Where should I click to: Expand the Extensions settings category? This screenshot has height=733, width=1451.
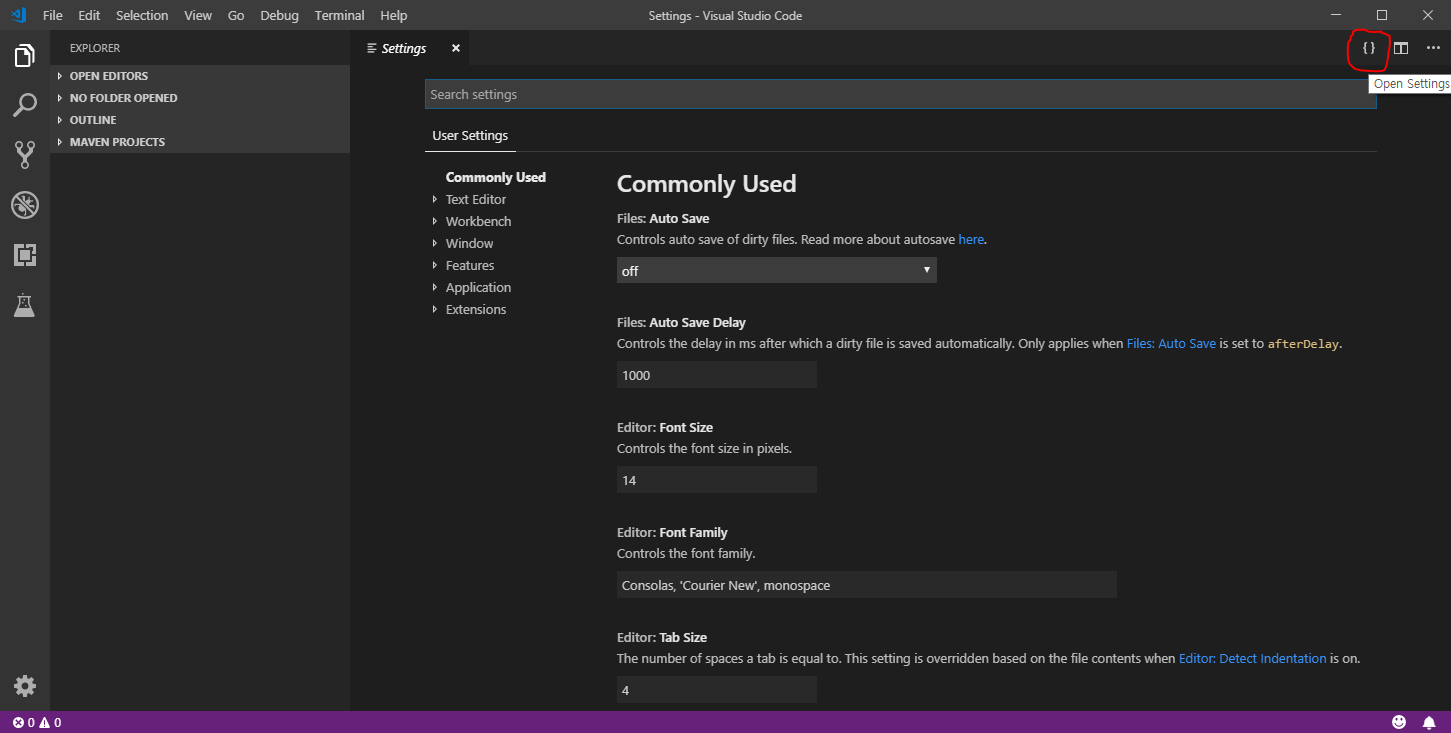[476, 310]
